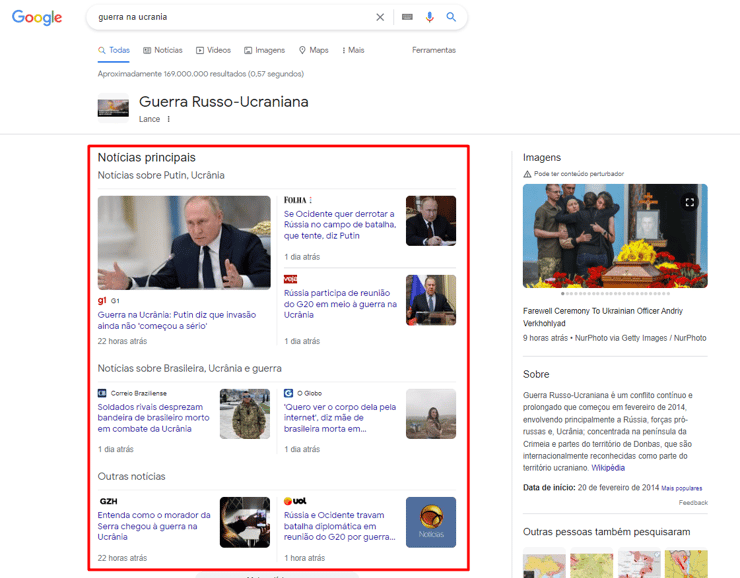Click the 'Notícias principais' heading
The width and height of the screenshot is (740, 578).
(x=146, y=158)
